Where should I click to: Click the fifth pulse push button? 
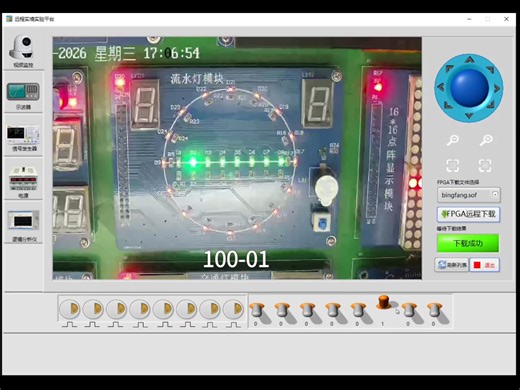(x=163, y=309)
